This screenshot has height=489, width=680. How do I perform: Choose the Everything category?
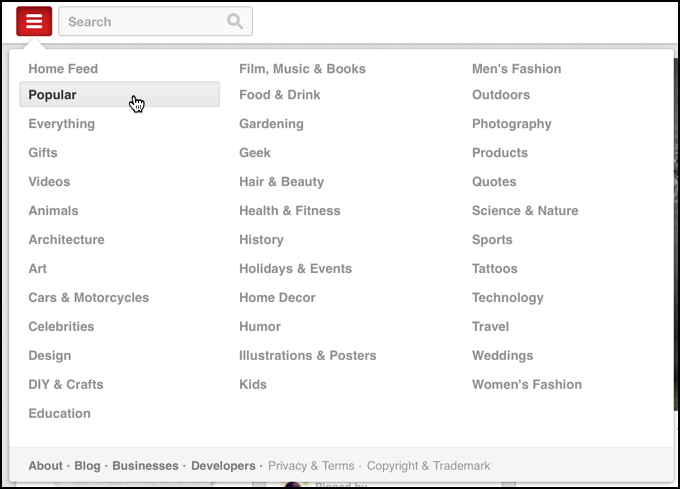62,124
